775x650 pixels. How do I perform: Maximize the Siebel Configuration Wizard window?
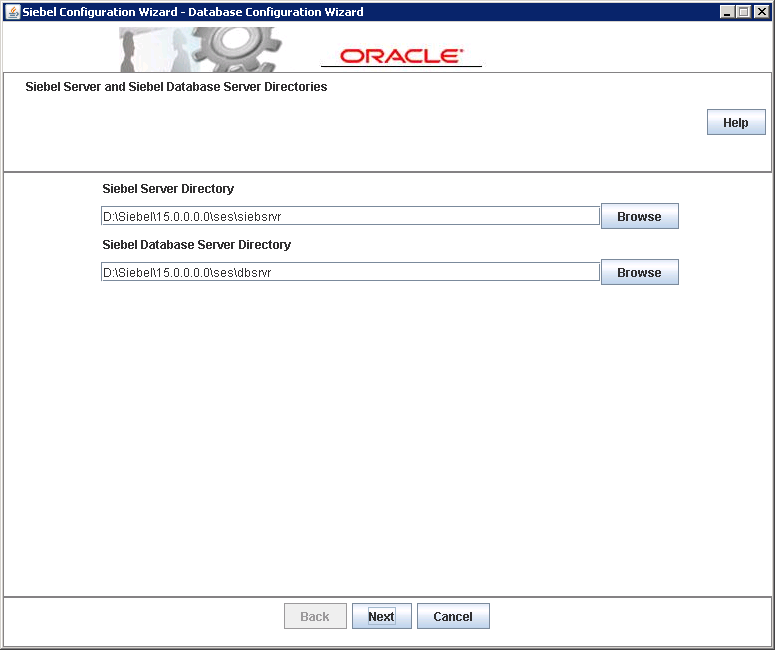coord(744,12)
